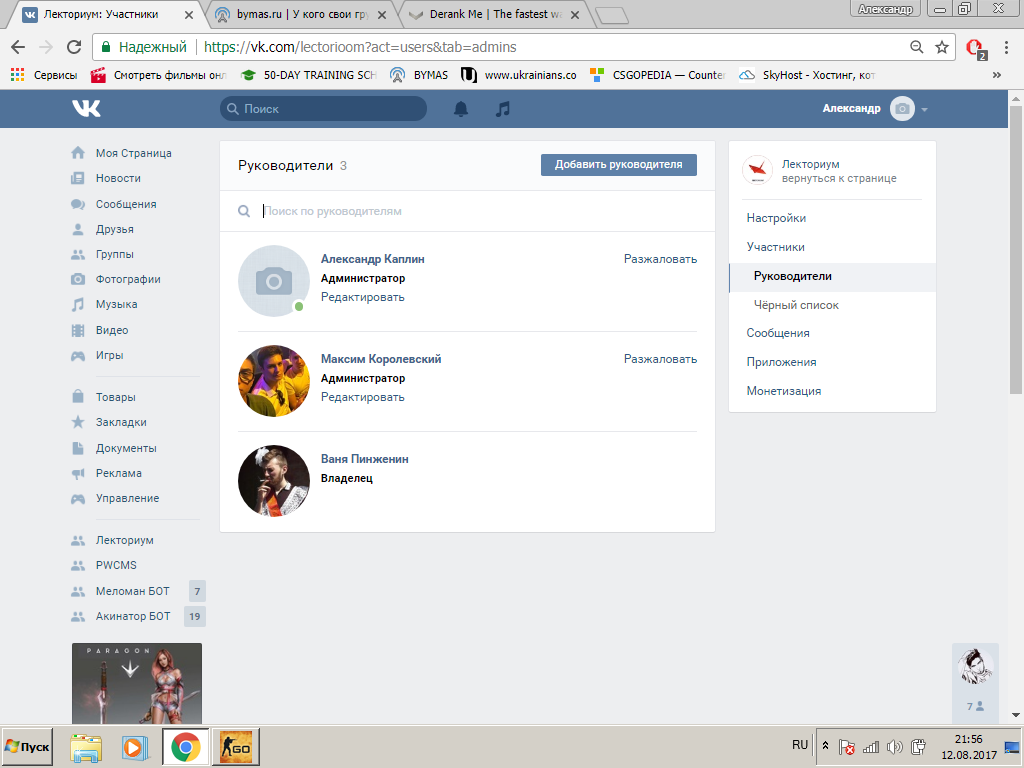The height and width of the screenshot is (768, 1024).
Task: Show more bookmarks with the chevron
Action: [x=997, y=75]
